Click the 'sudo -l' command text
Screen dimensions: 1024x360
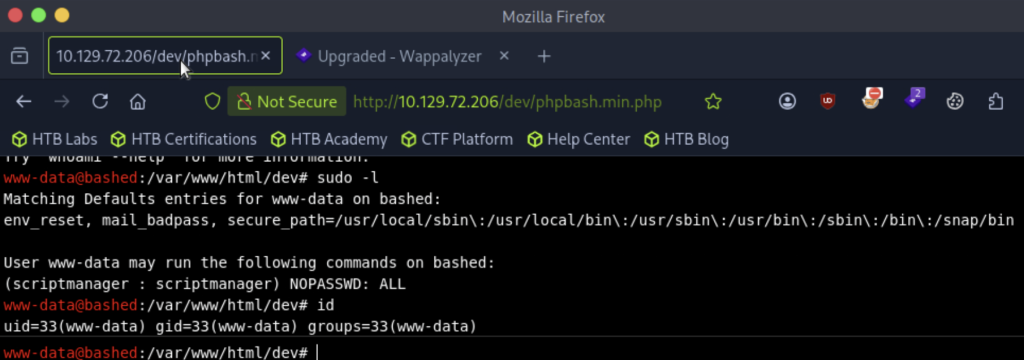(347, 178)
